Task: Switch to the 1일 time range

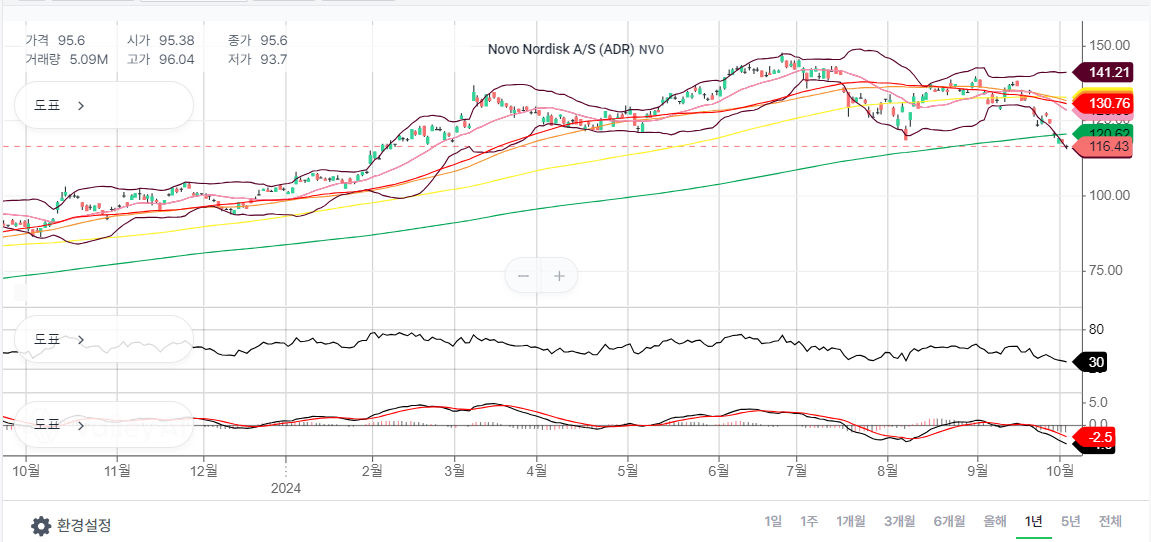Action: 773,521
